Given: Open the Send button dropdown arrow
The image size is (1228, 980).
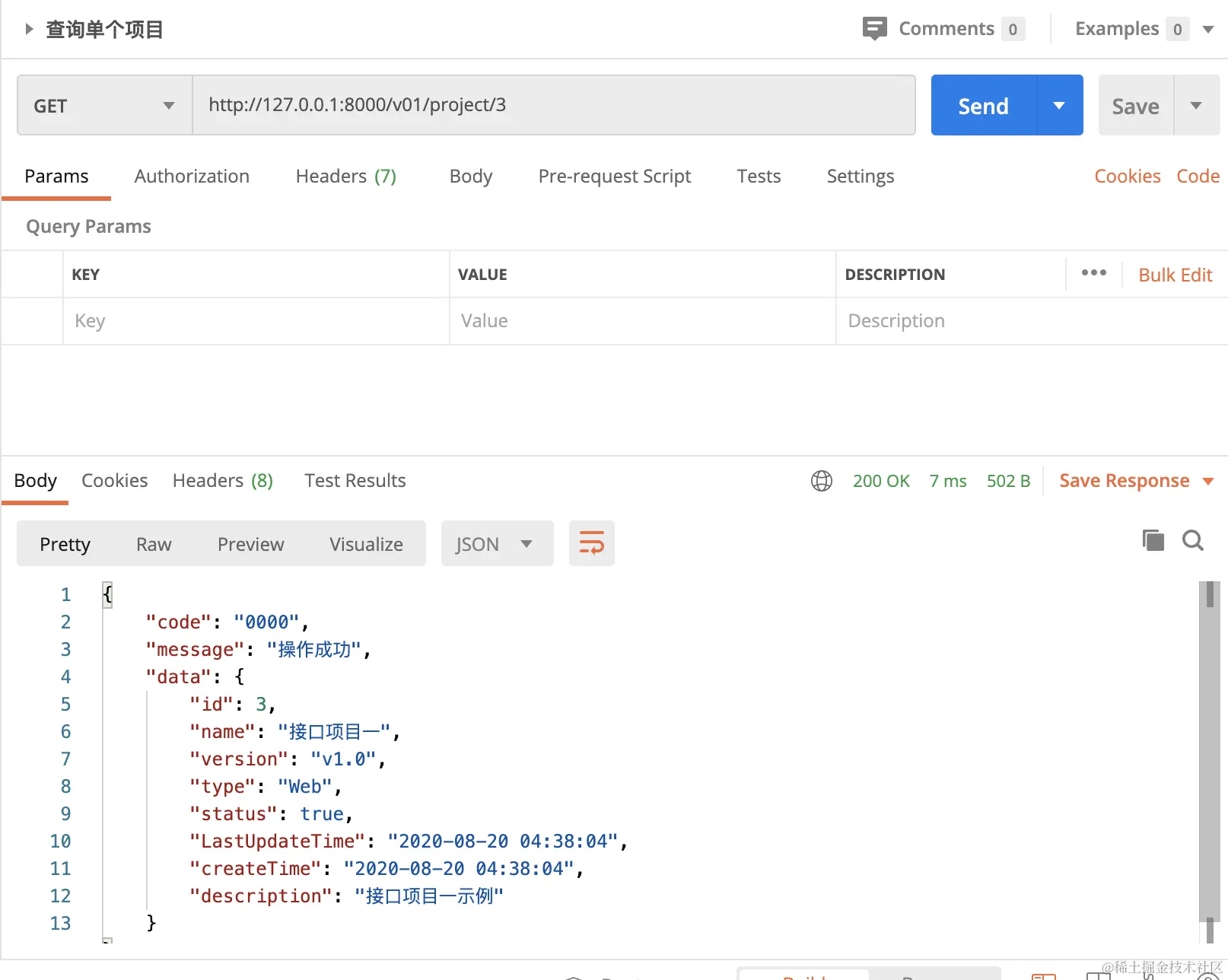Looking at the screenshot, I should click(1059, 106).
